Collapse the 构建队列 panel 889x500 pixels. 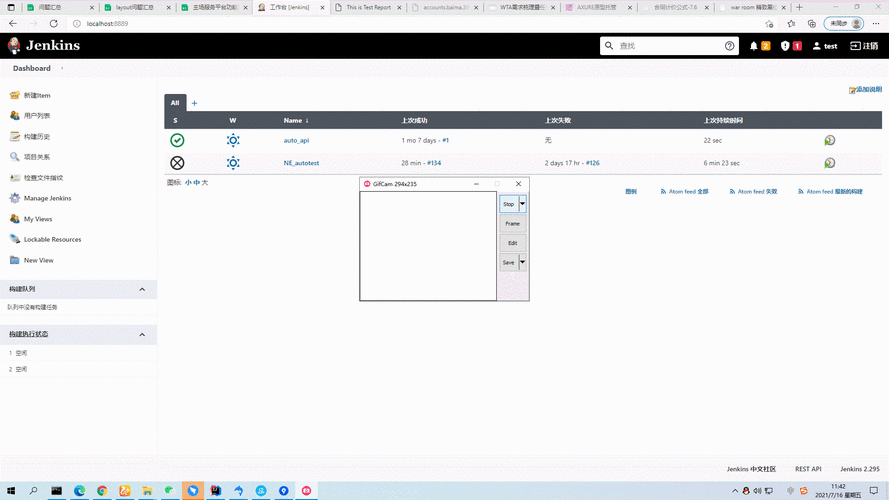click(142, 289)
